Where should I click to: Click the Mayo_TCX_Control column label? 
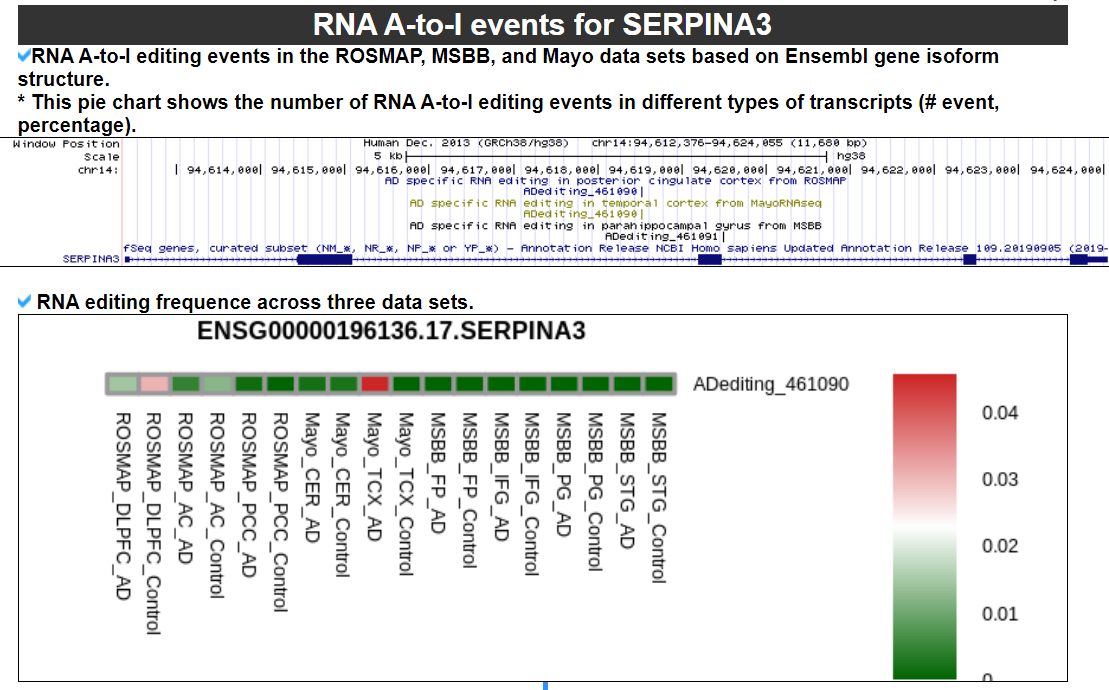[406, 494]
